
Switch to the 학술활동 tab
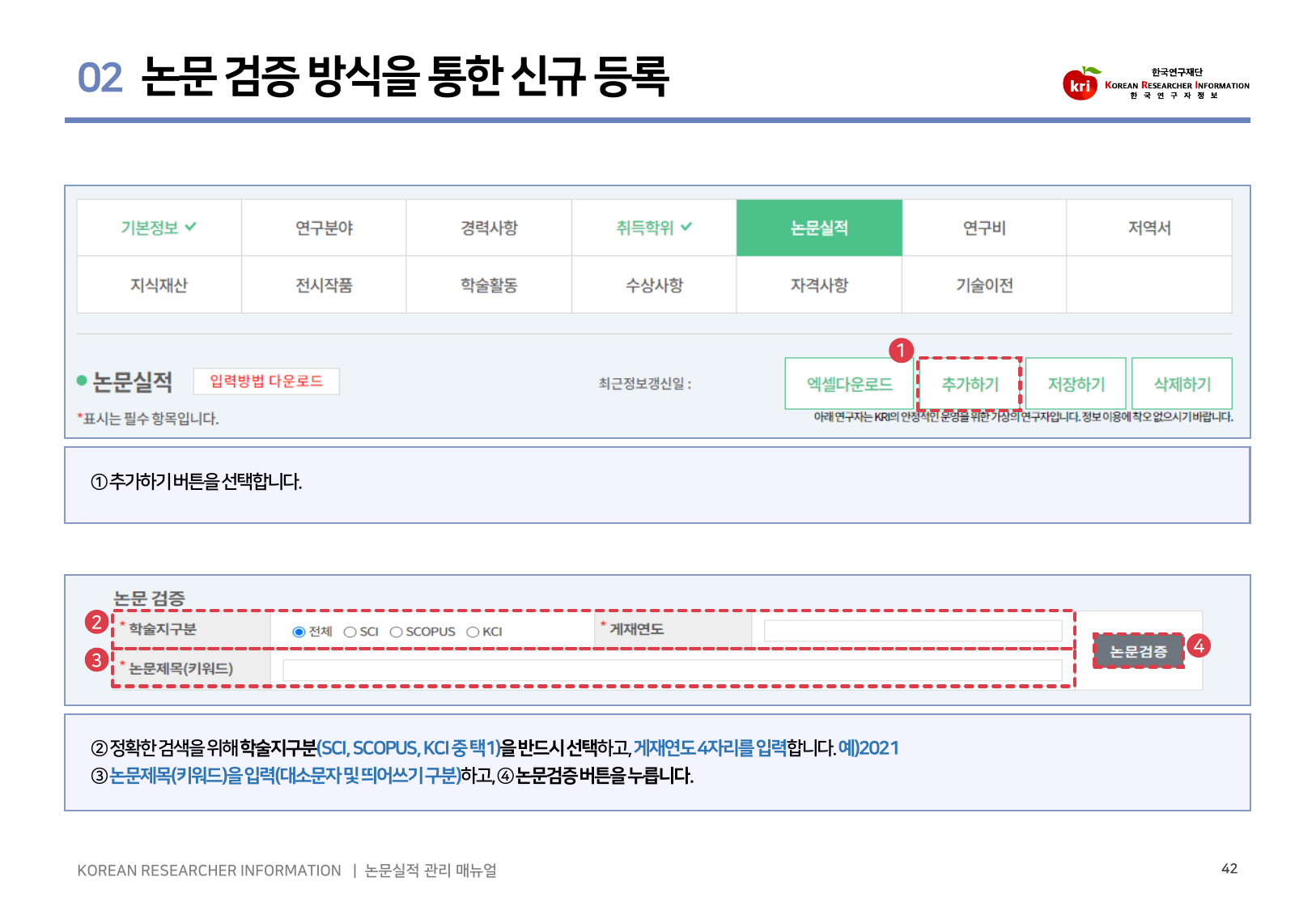[489, 285]
